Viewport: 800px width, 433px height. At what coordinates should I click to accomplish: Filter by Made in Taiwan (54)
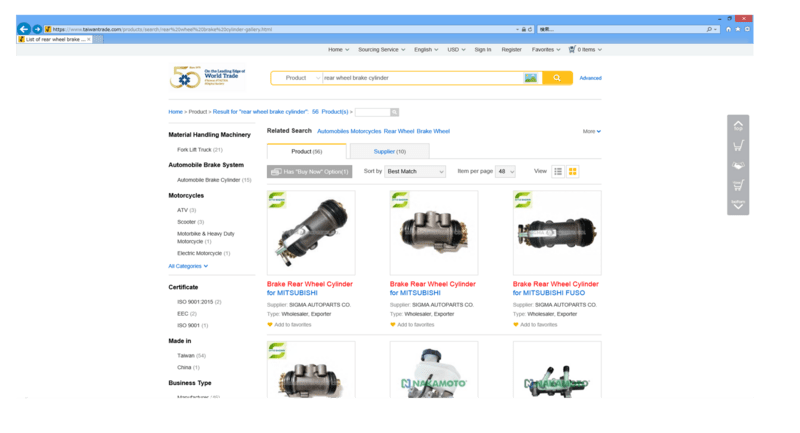[x=191, y=355]
